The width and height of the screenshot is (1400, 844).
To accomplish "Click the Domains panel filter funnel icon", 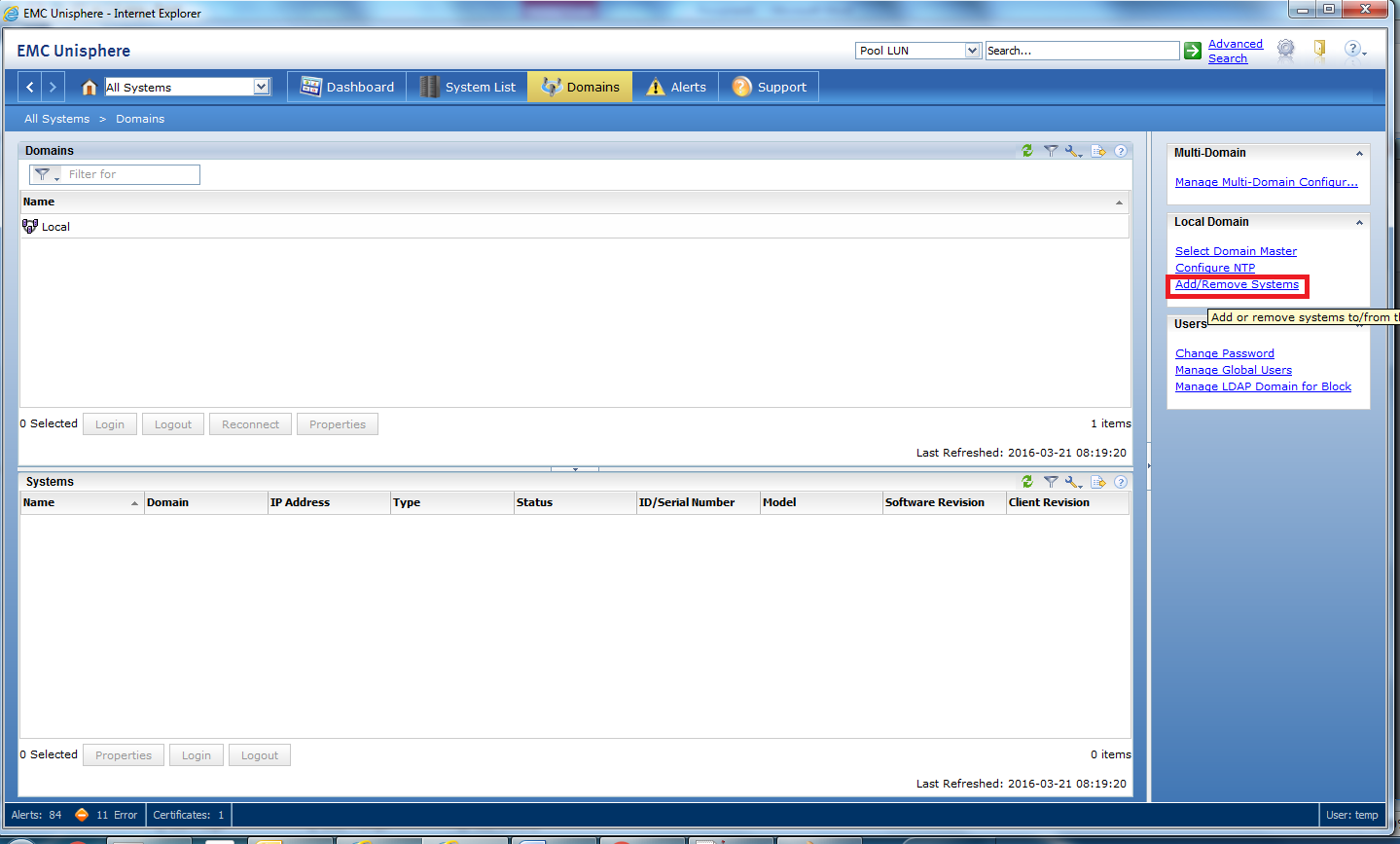I will (1051, 151).
